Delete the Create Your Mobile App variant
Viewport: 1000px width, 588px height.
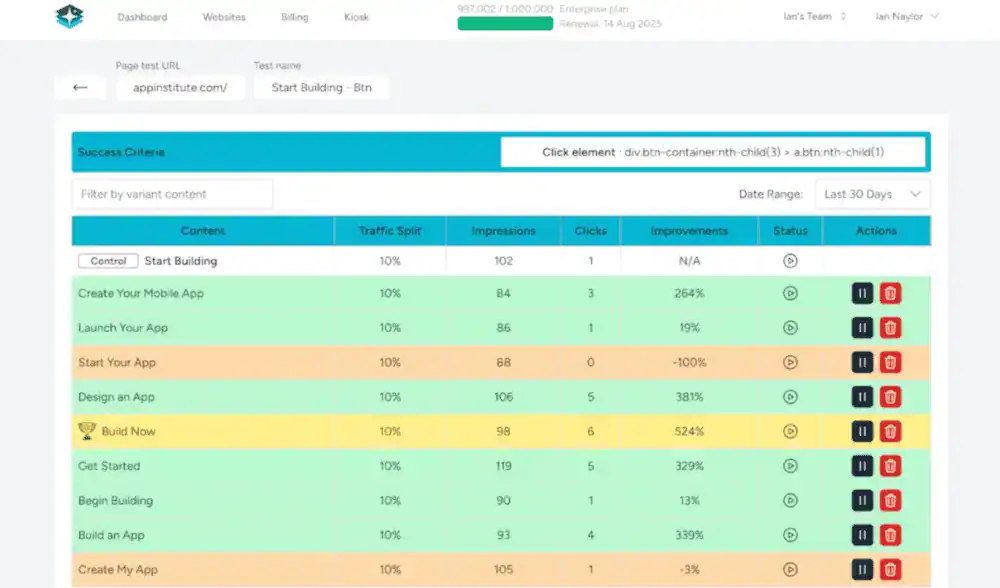pos(890,294)
